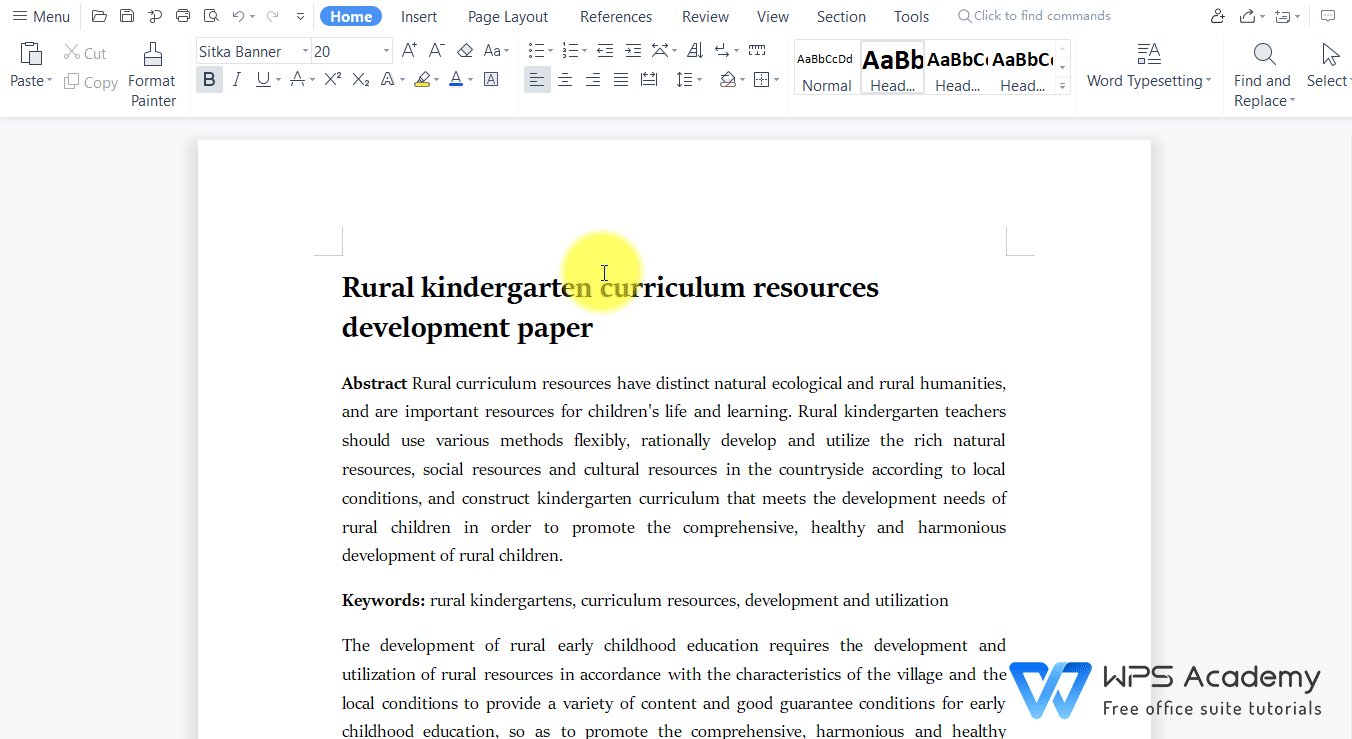Open the font name dropdown Sitka Banner

tap(305, 51)
